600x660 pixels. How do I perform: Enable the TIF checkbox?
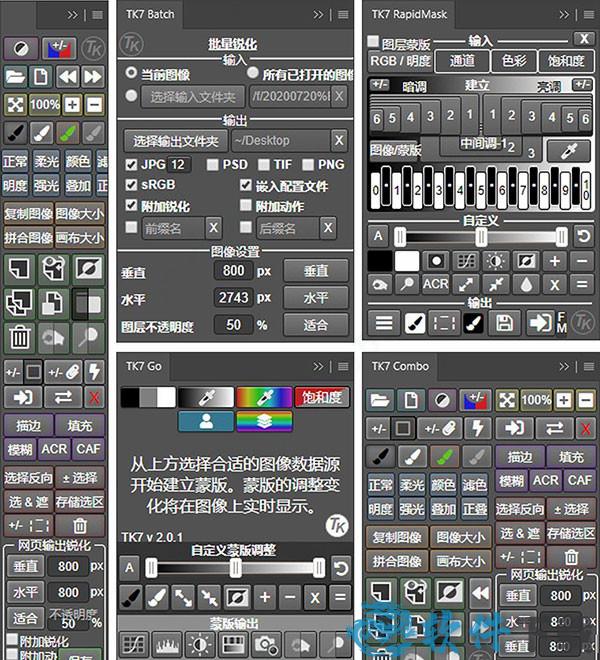tap(264, 164)
